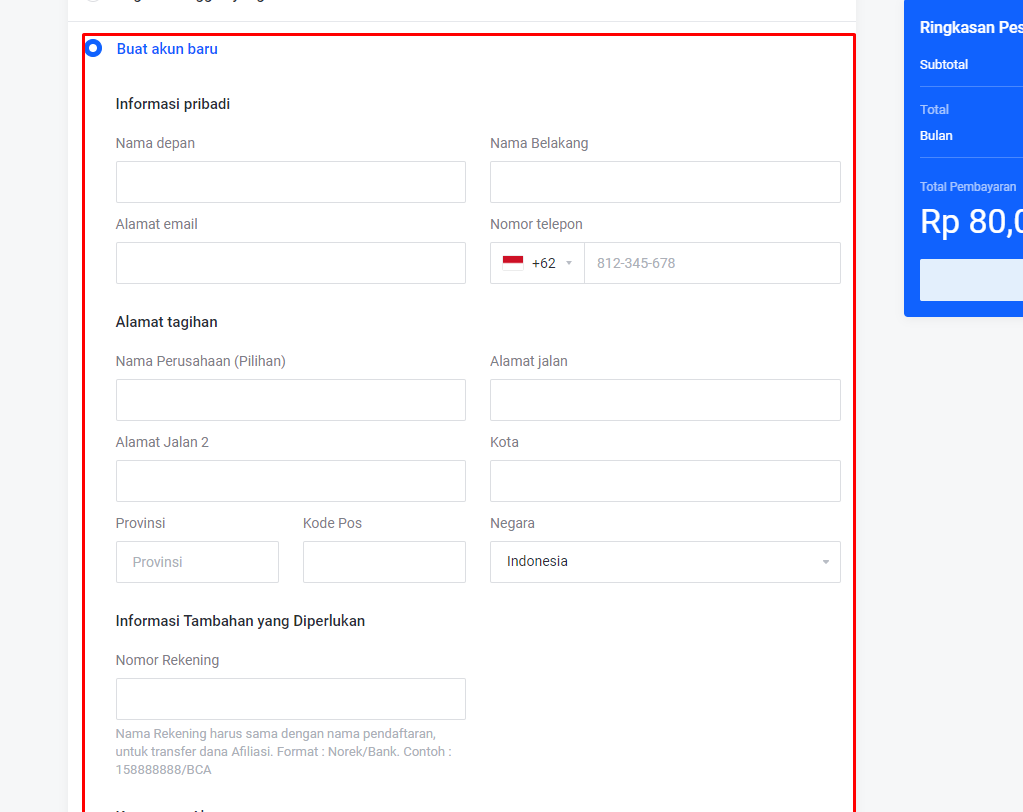Select the Alamat Jalan 2 input field

tap(290, 481)
